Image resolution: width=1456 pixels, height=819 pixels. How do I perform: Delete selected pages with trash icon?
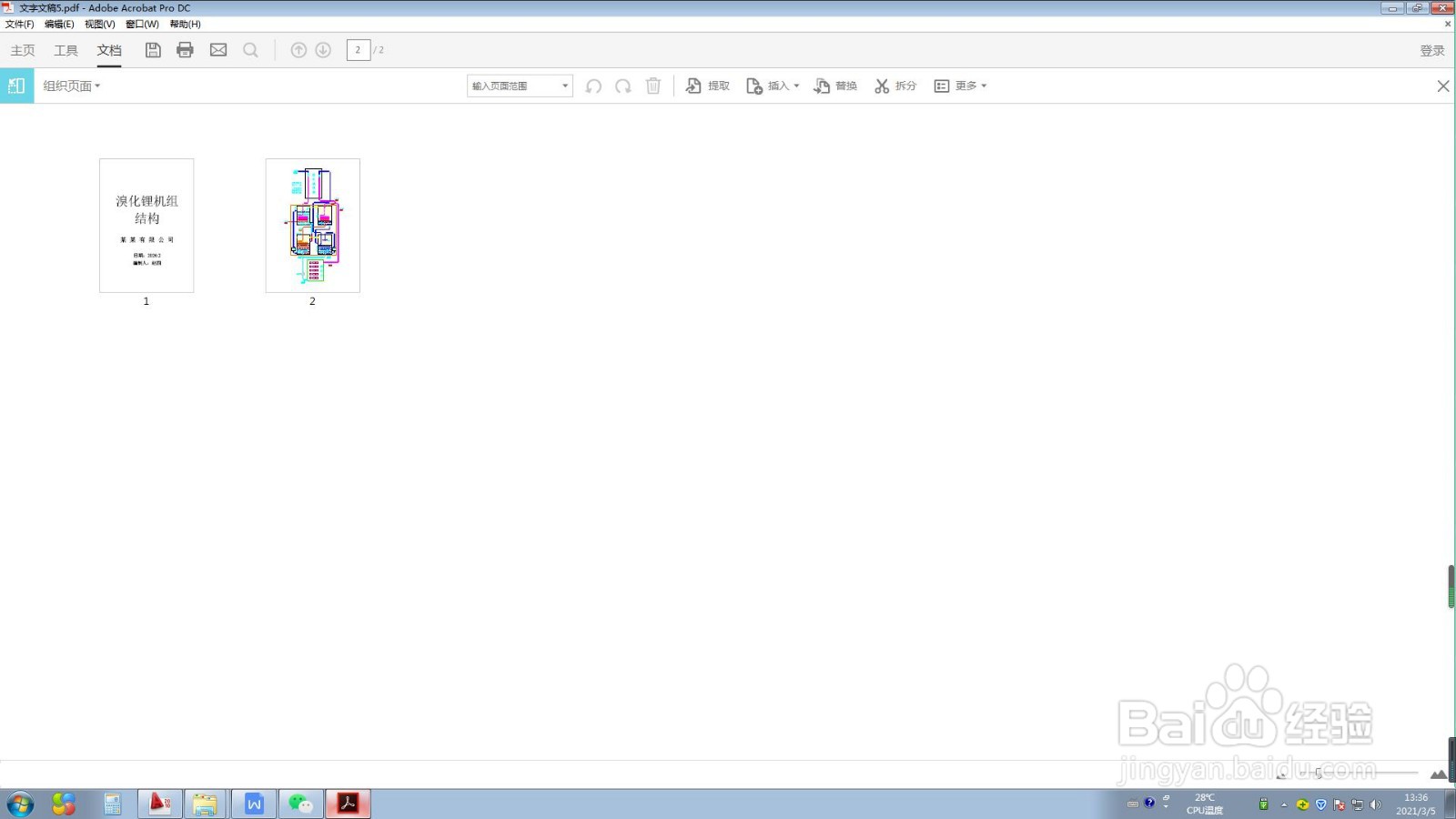(653, 86)
